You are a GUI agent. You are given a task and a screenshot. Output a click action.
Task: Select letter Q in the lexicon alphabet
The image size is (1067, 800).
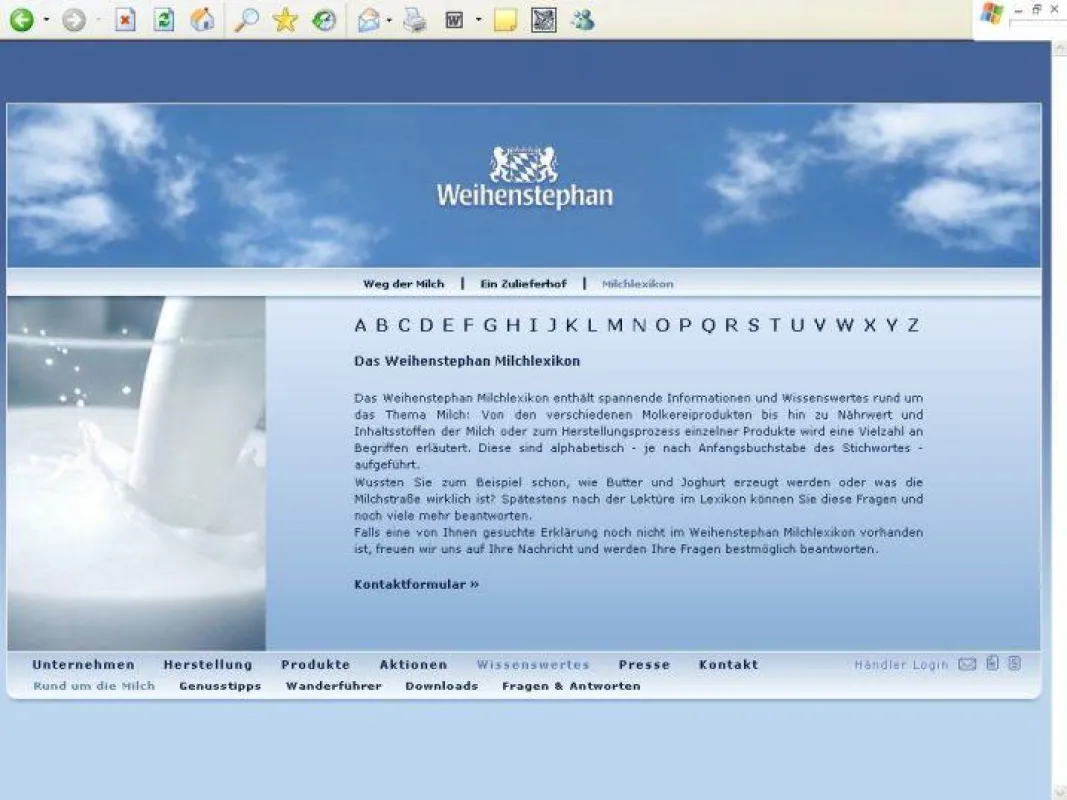tap(708, 326)
